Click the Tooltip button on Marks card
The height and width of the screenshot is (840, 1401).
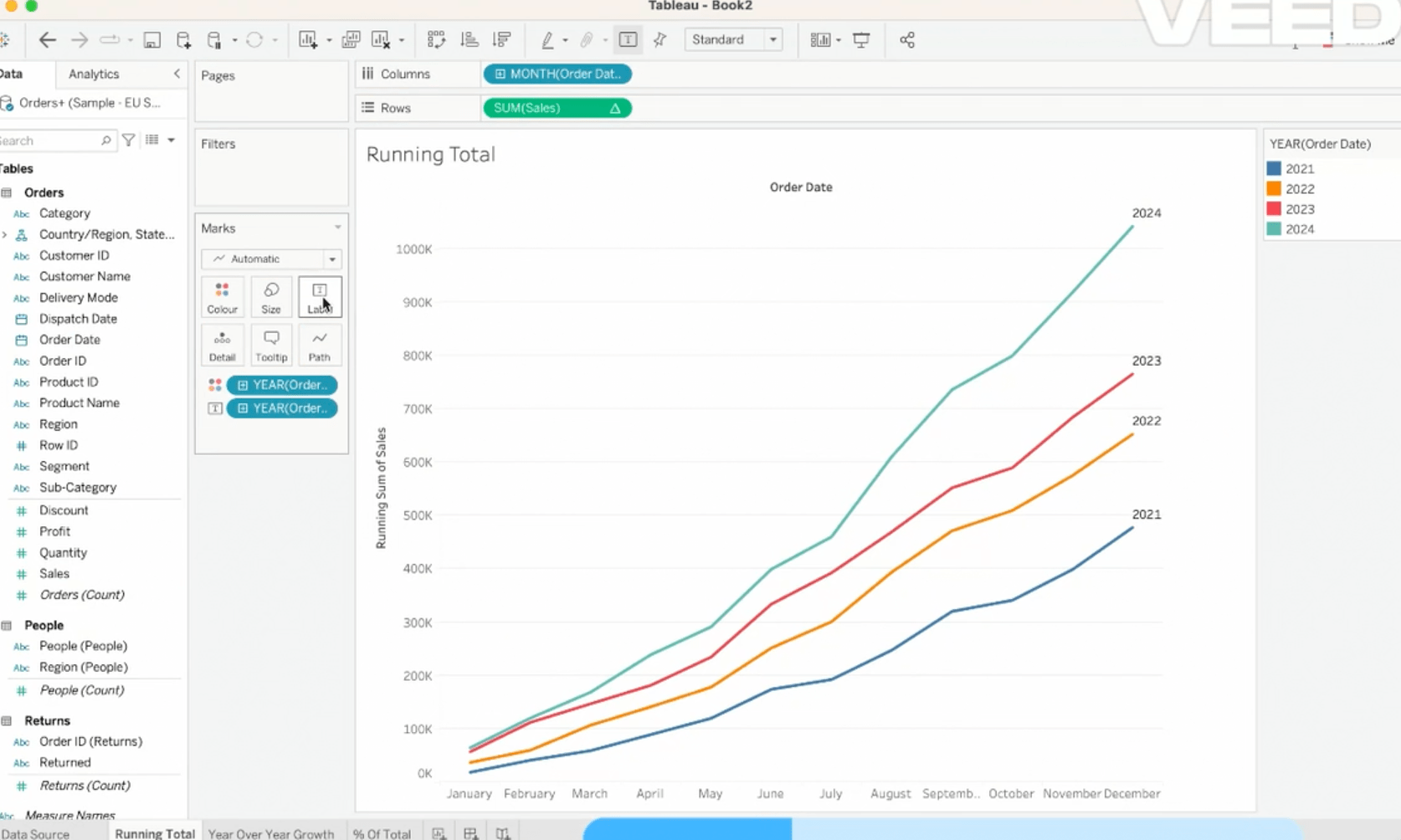[x=271, y=346]
